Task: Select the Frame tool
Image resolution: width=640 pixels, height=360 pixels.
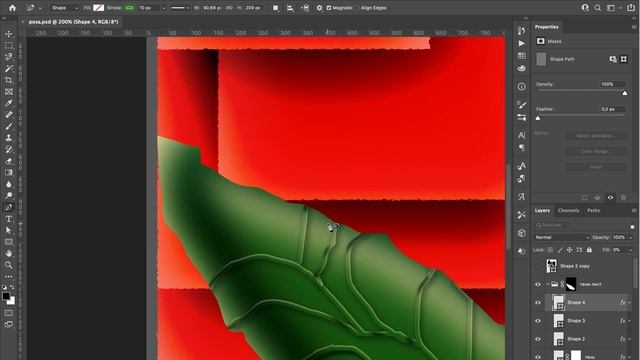Action: [9, 91]
